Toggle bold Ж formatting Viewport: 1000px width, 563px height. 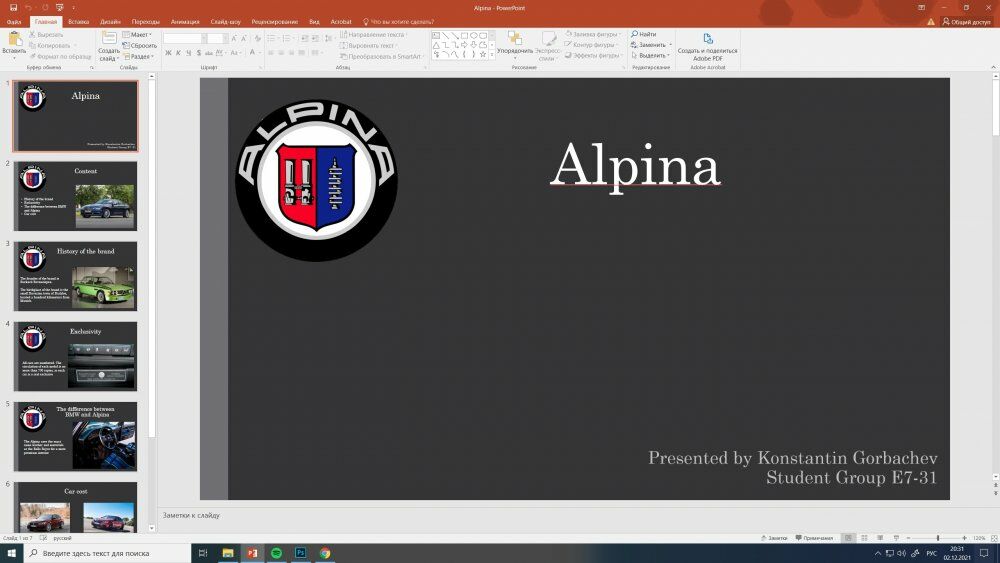(x=168, y=53)
